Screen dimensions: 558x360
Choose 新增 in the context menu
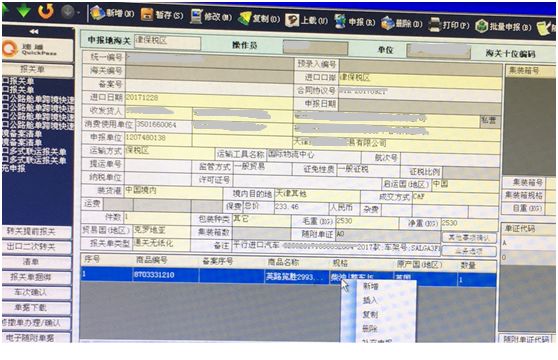coord(371,286)
